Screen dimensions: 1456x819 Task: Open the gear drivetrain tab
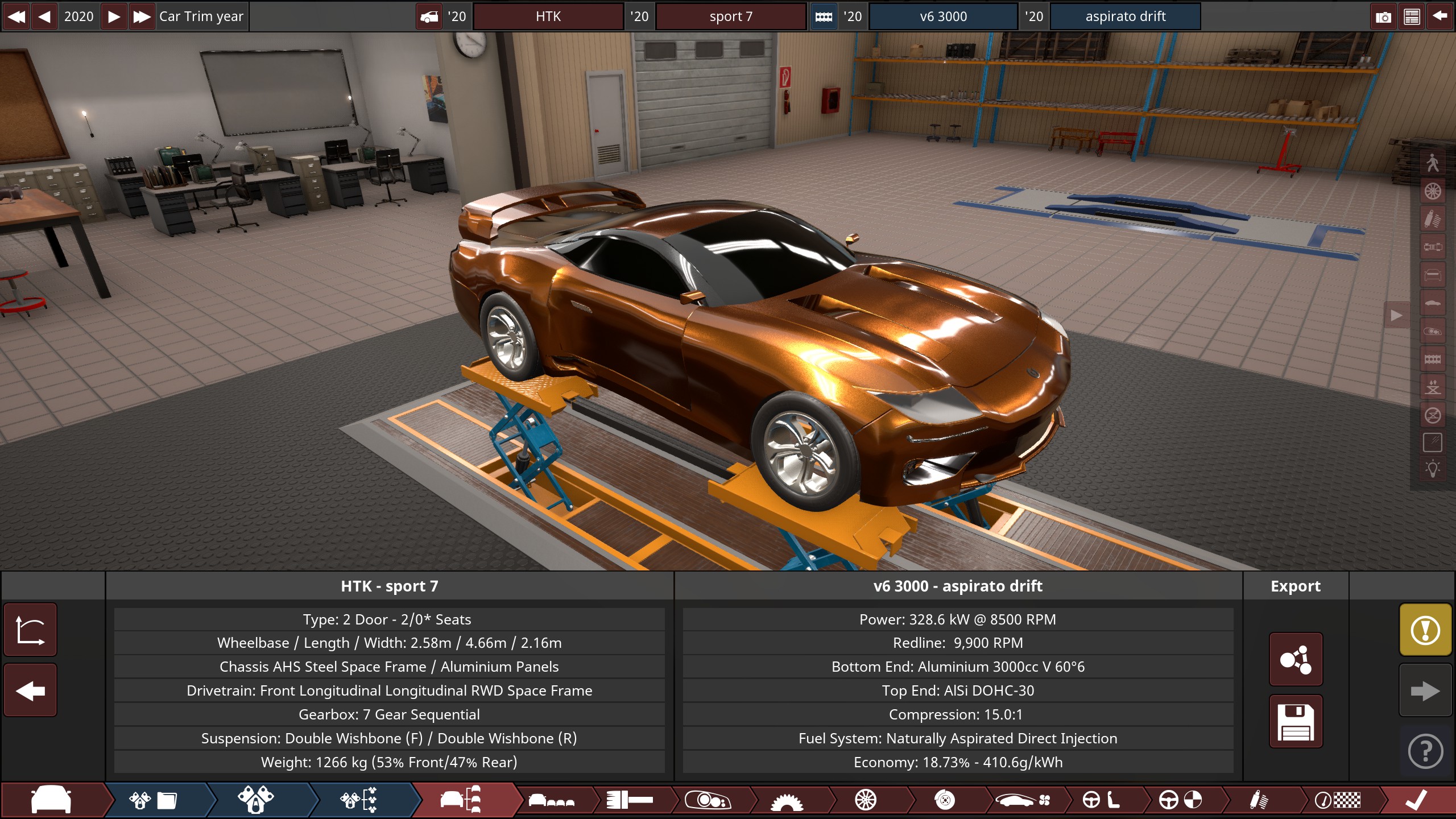tap(787, 800)
